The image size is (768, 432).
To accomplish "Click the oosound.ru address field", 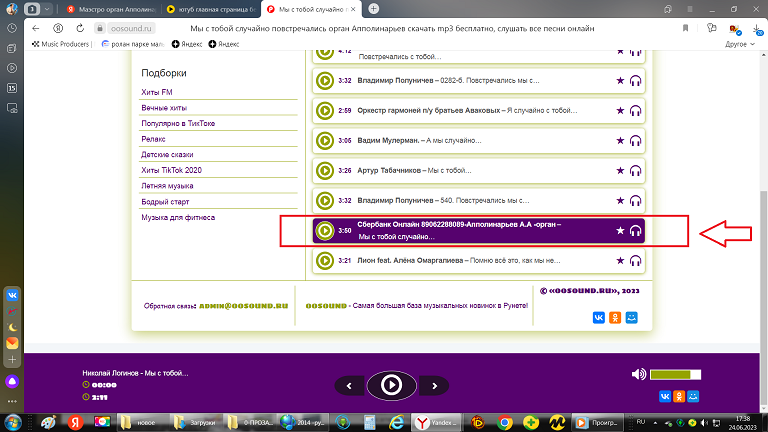I will [x=131, y=28].
